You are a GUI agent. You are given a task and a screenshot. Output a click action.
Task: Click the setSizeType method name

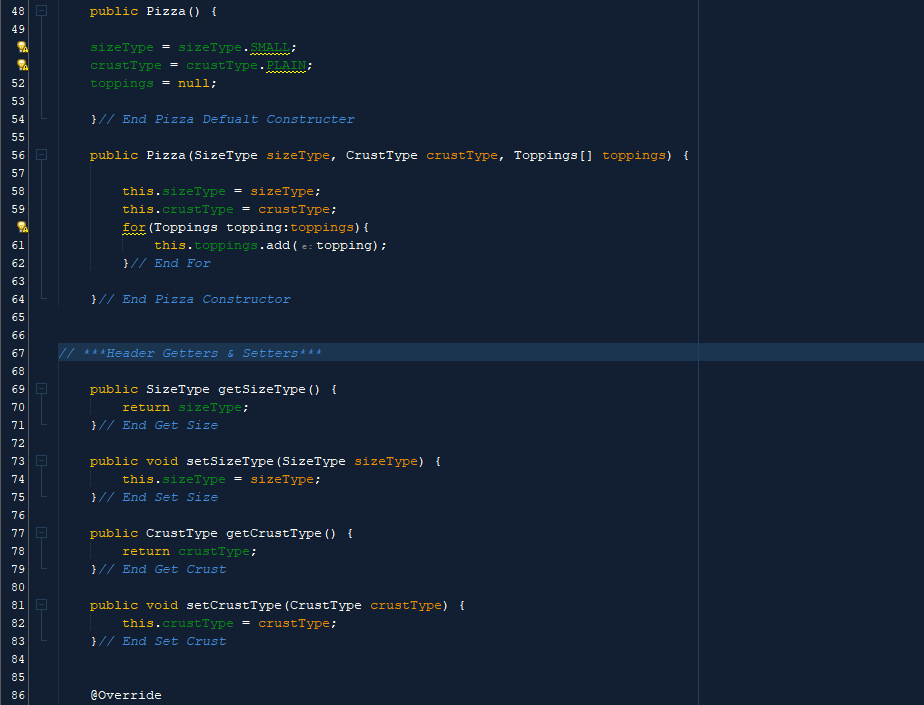click(230, 461)
